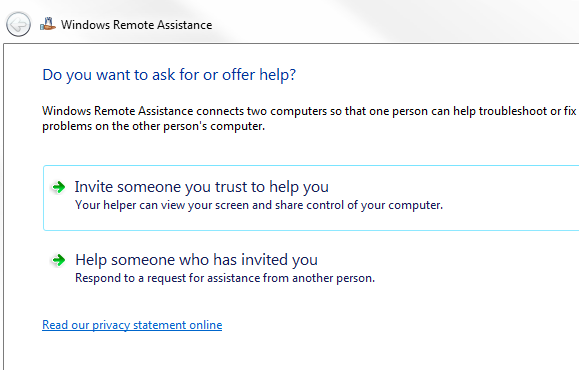This screenshot has width=579, height=370.
Task: Open Read our privacy statement online link
Action: pyautogui.click(x=132, y=325)
